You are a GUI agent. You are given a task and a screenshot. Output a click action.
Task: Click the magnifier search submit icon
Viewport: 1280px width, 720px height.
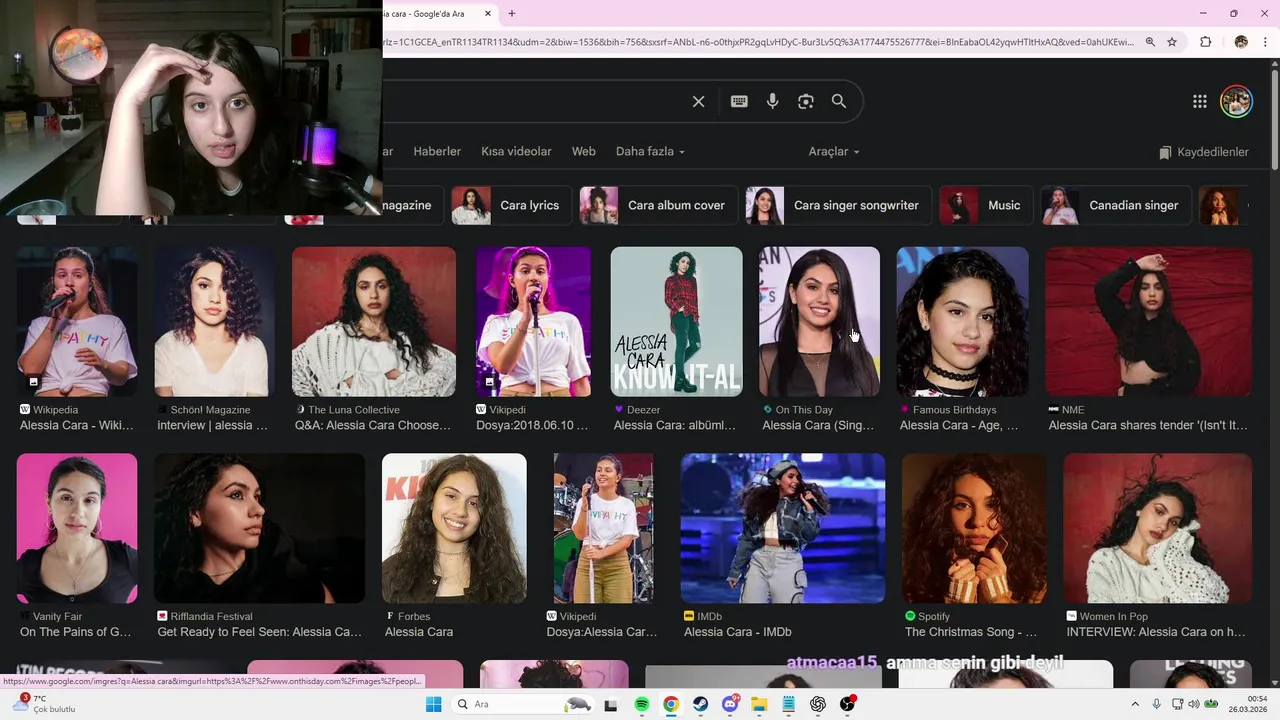pos(839,101)
